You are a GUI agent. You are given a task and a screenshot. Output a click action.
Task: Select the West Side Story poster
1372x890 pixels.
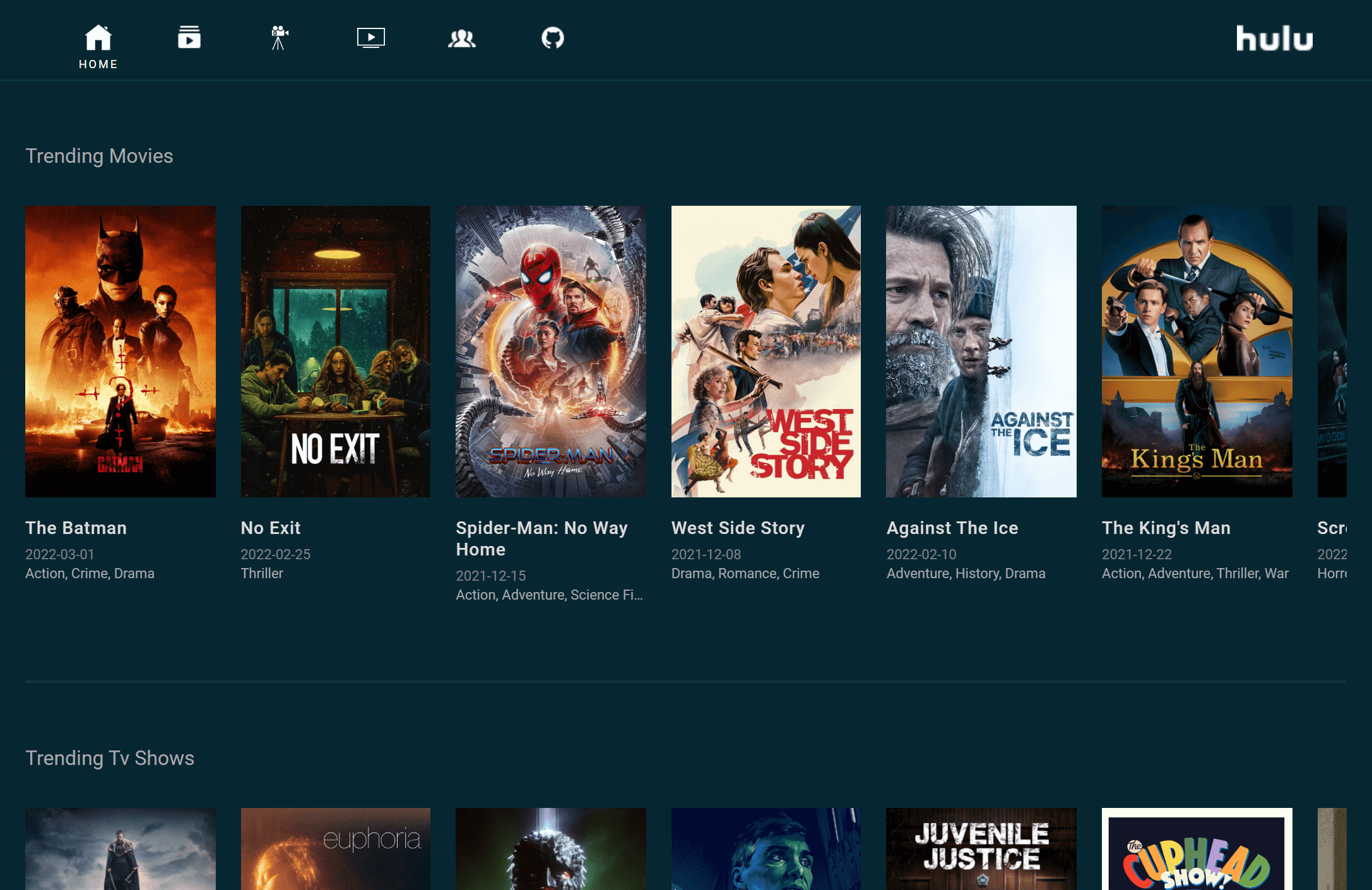tap(766, 351)
